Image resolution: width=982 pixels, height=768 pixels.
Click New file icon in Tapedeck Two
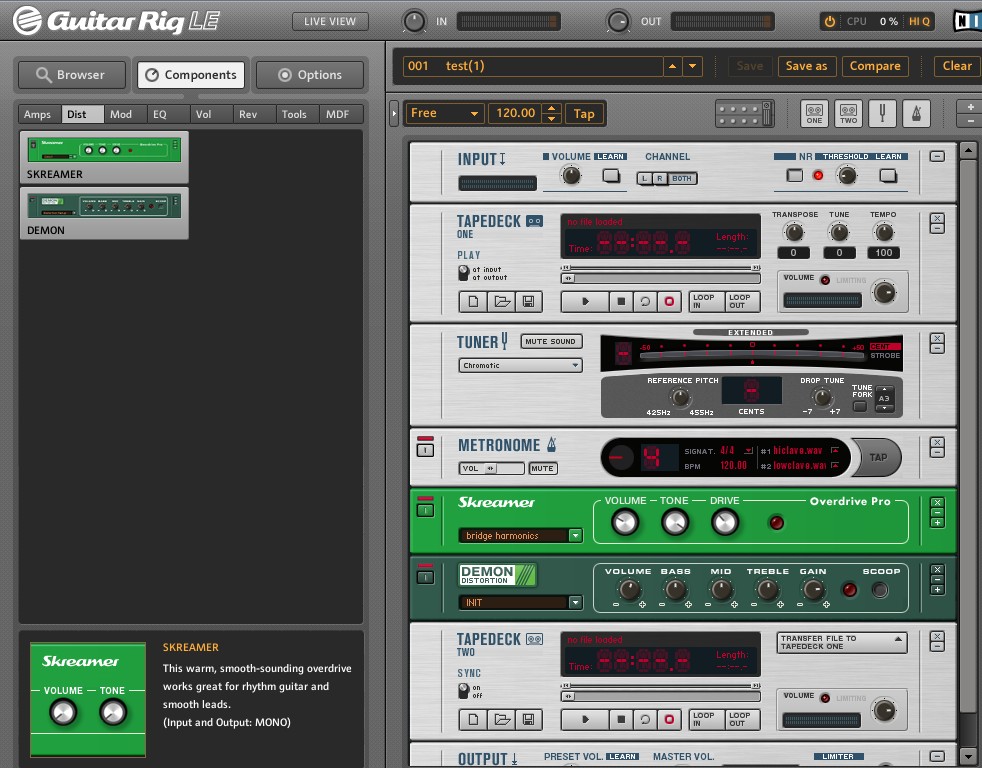pos(473,719)
